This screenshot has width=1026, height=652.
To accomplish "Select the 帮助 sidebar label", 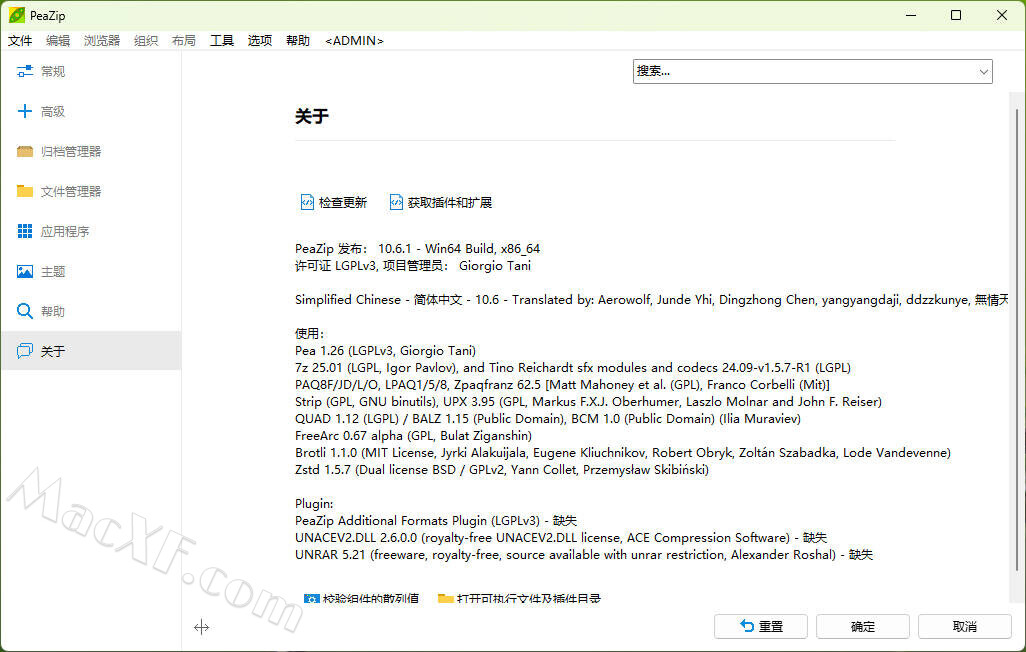I will (x=53, y=311).
